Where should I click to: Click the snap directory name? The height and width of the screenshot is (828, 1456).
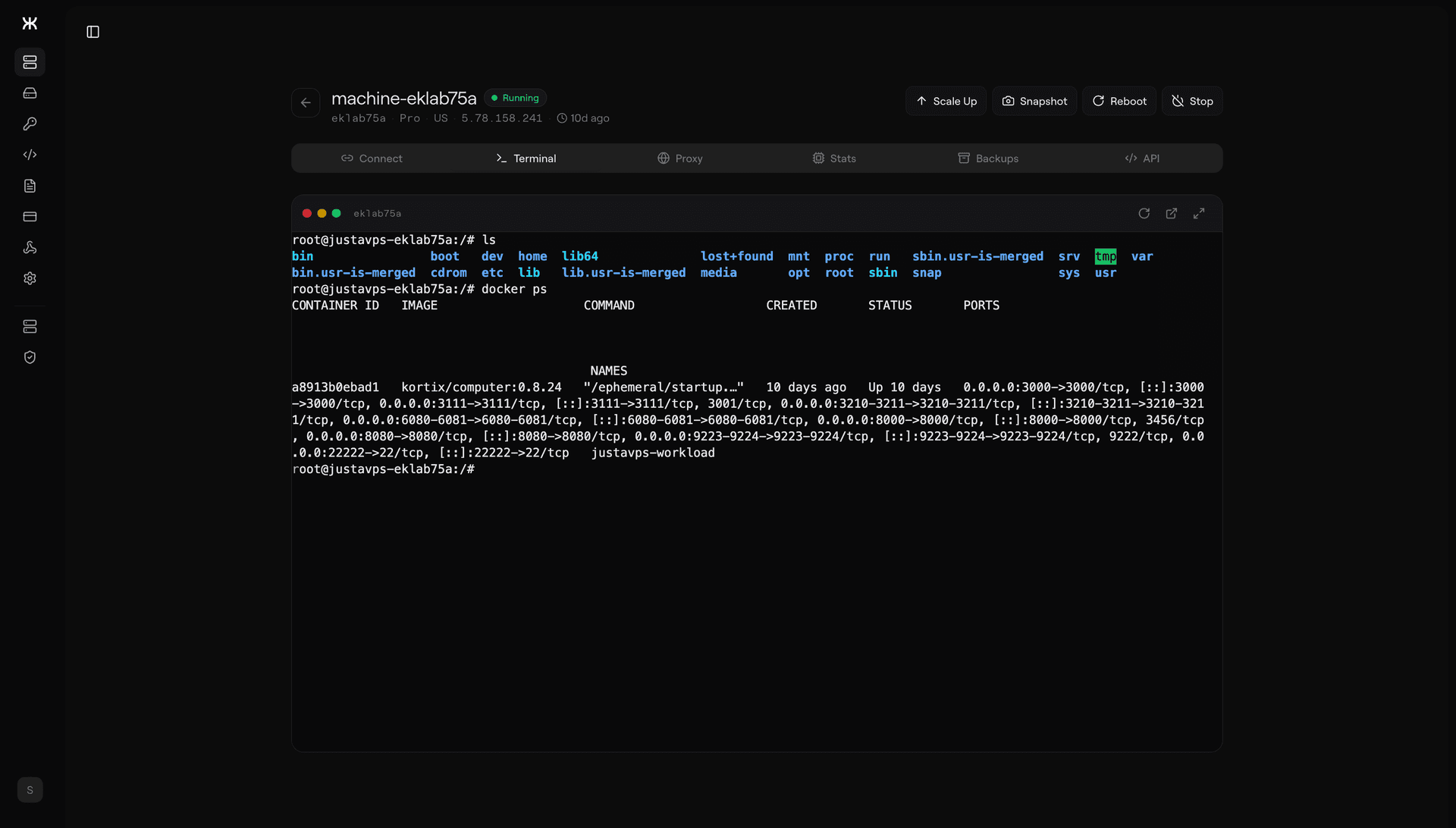pyautogui.click(x=927, y=273)
